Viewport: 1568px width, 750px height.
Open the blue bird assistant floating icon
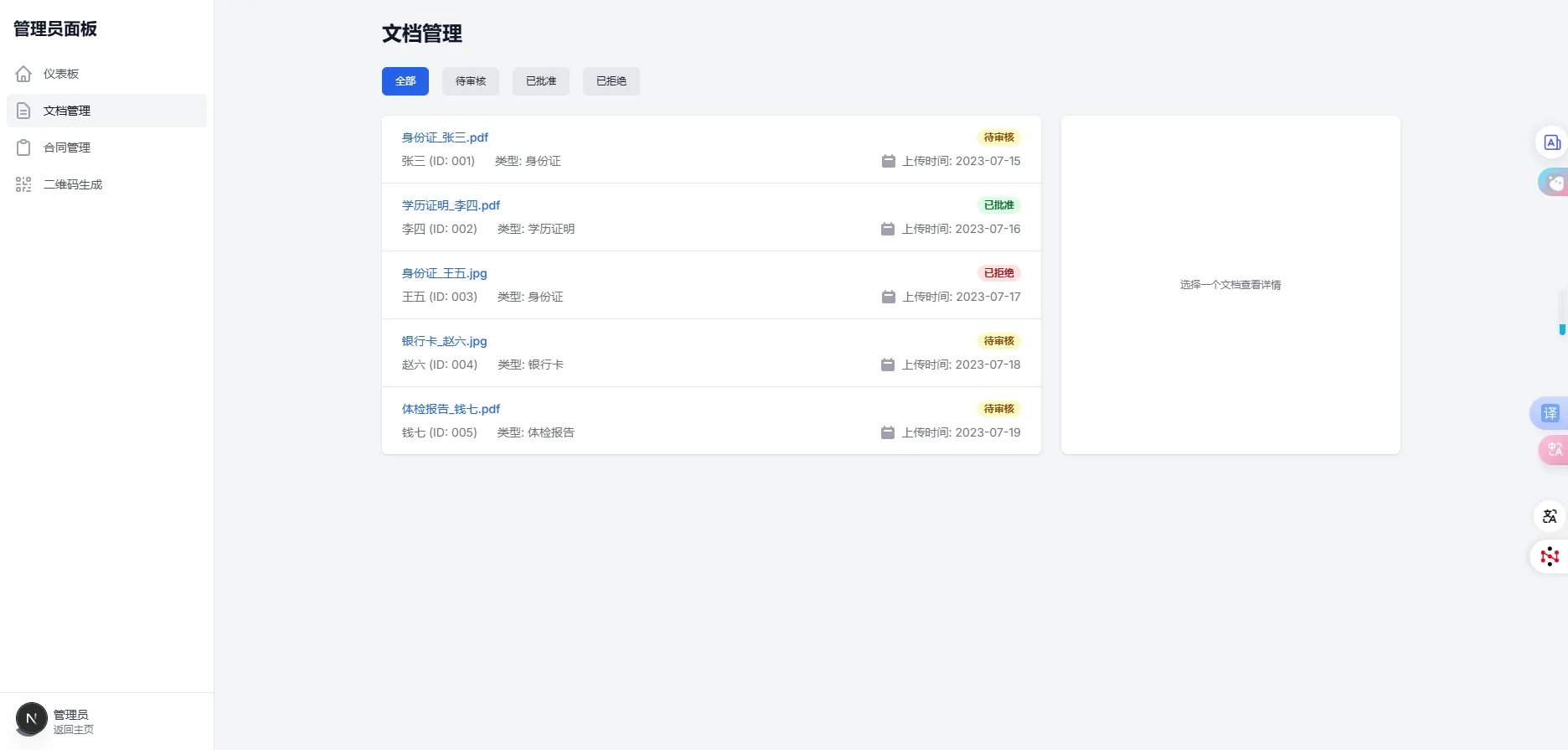(x=1554, y=182)
